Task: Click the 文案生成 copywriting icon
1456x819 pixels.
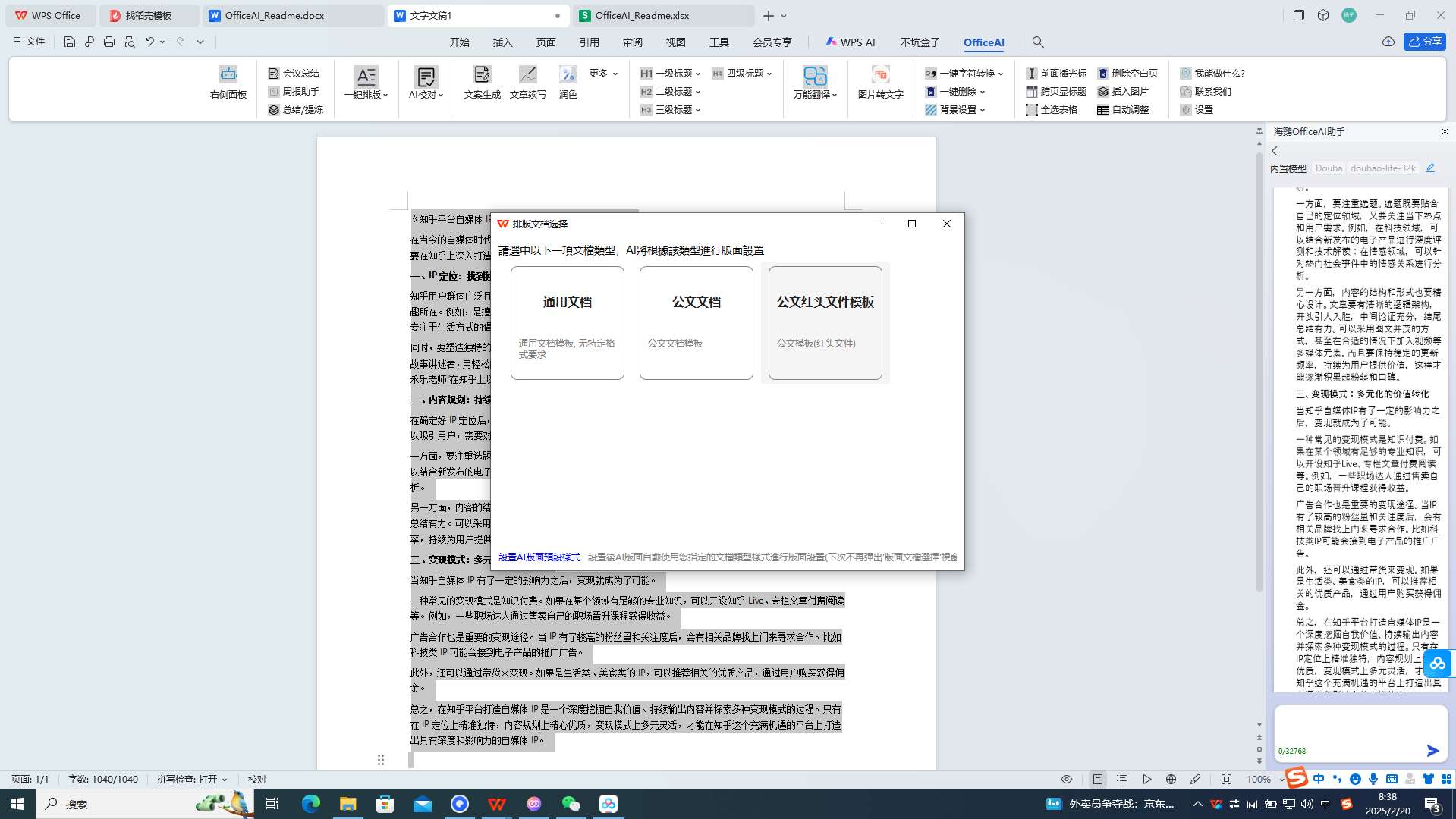Action: tap(482, 82)
